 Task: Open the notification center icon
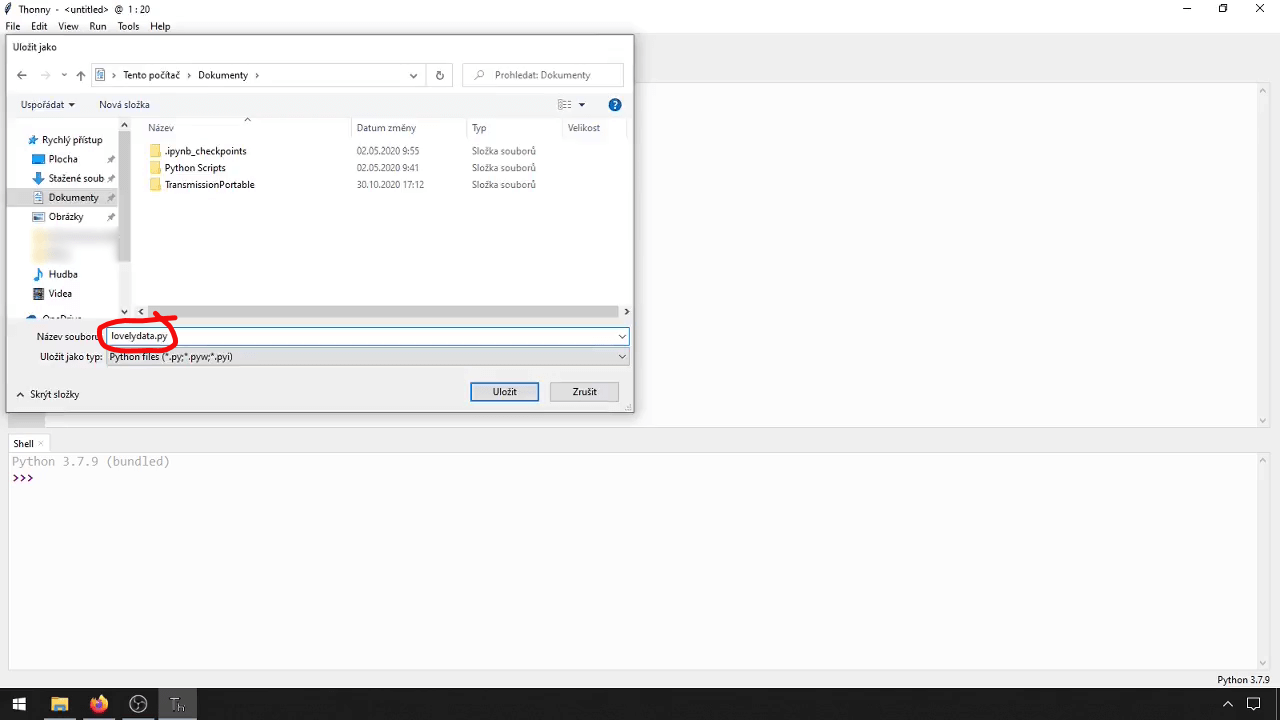point(1253,704)
